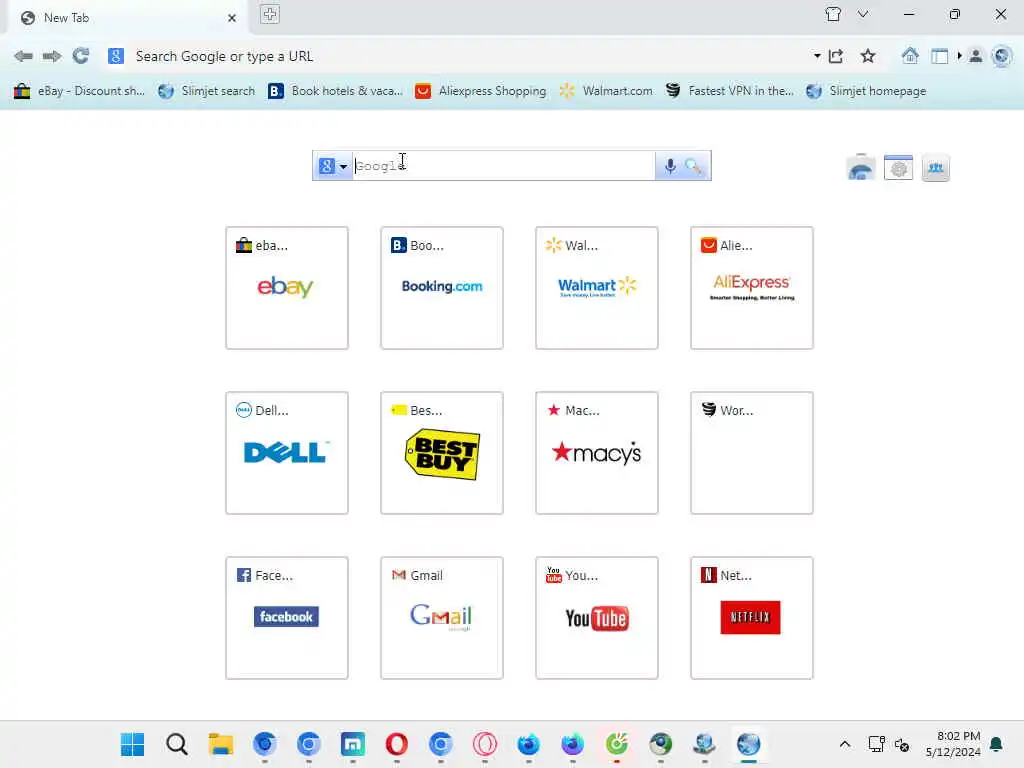Open the blank Wor... speed dial tile
Image resolution: width=1024 pixels, height=768 pixels.
point(752,453)
